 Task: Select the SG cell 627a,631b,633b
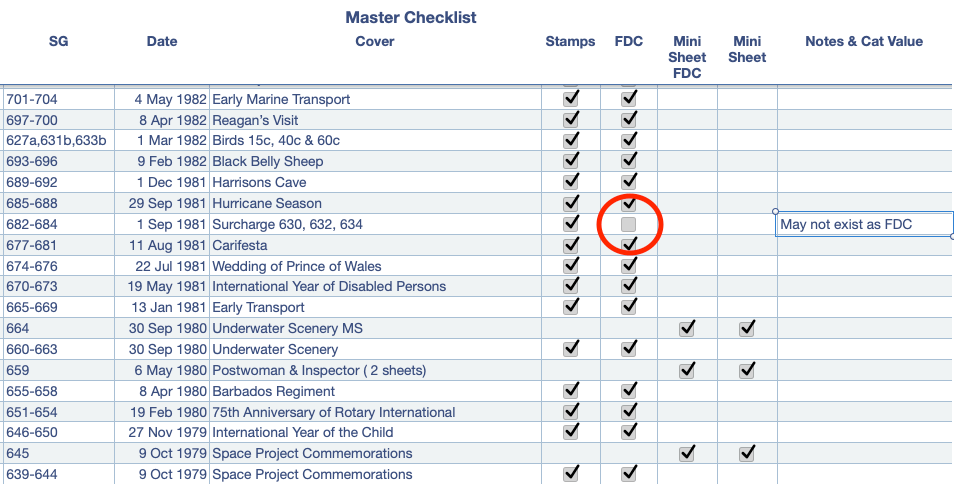tap(58, 140)
